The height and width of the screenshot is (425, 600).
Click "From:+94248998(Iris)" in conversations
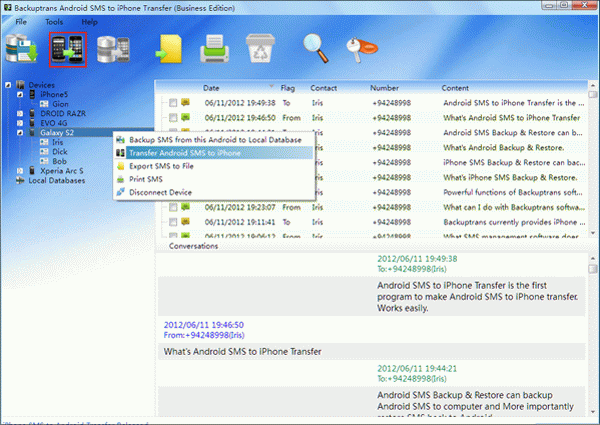coord(204,335)
